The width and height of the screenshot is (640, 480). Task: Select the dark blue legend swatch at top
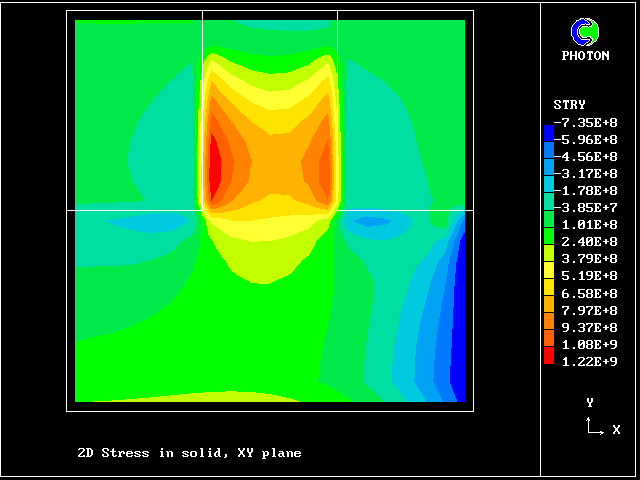(548, 131)
